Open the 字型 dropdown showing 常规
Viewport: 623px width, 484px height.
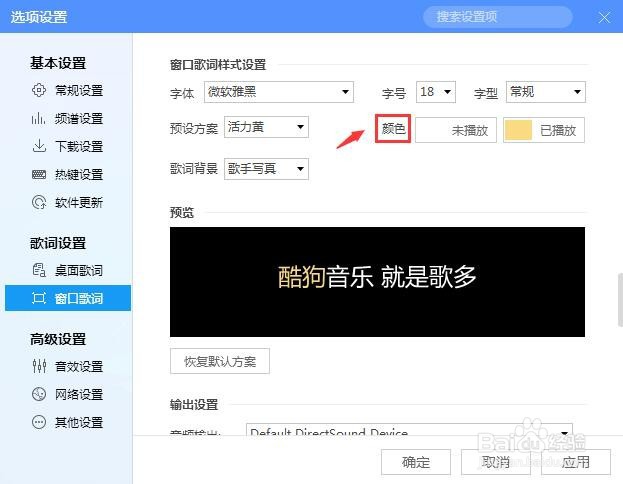pos(546,92)
